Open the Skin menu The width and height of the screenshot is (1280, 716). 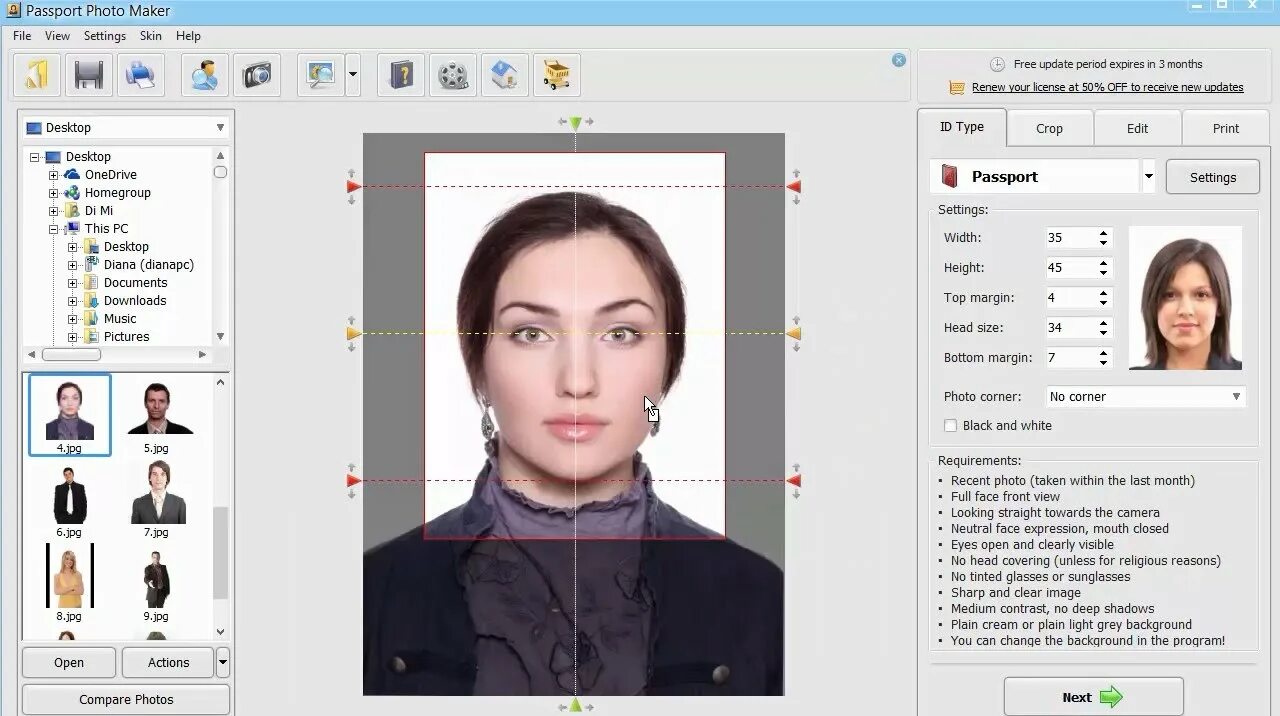(151, 36)
